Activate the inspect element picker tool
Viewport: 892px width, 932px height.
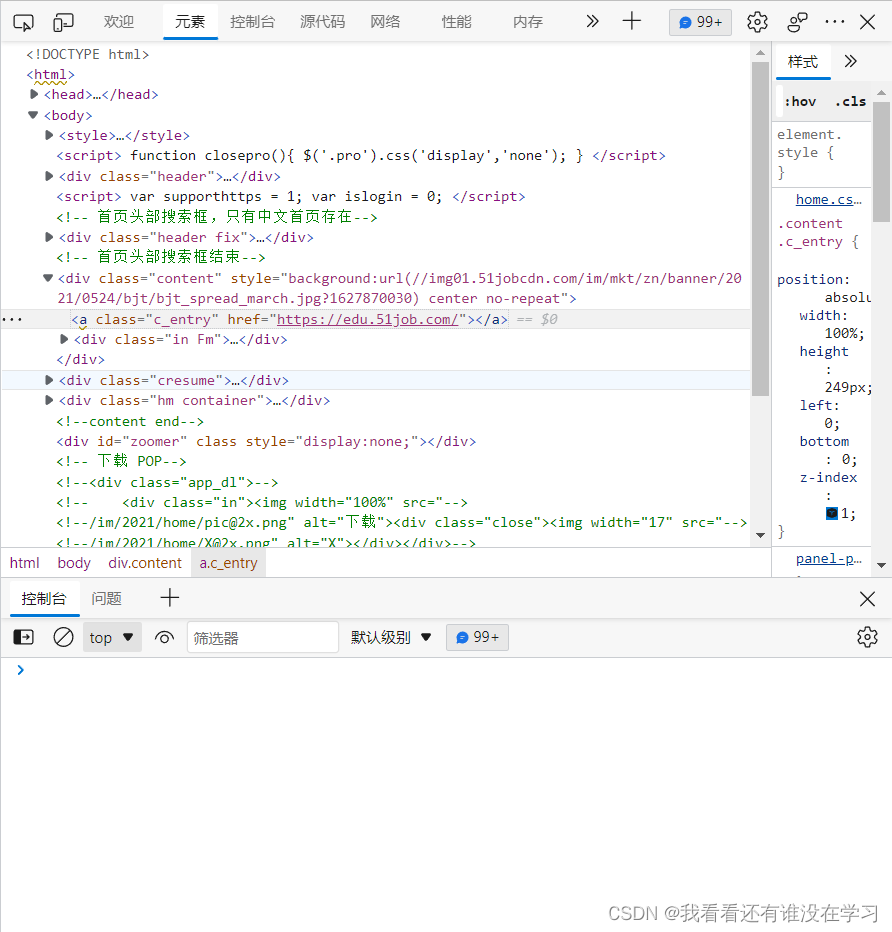point(23,22)
